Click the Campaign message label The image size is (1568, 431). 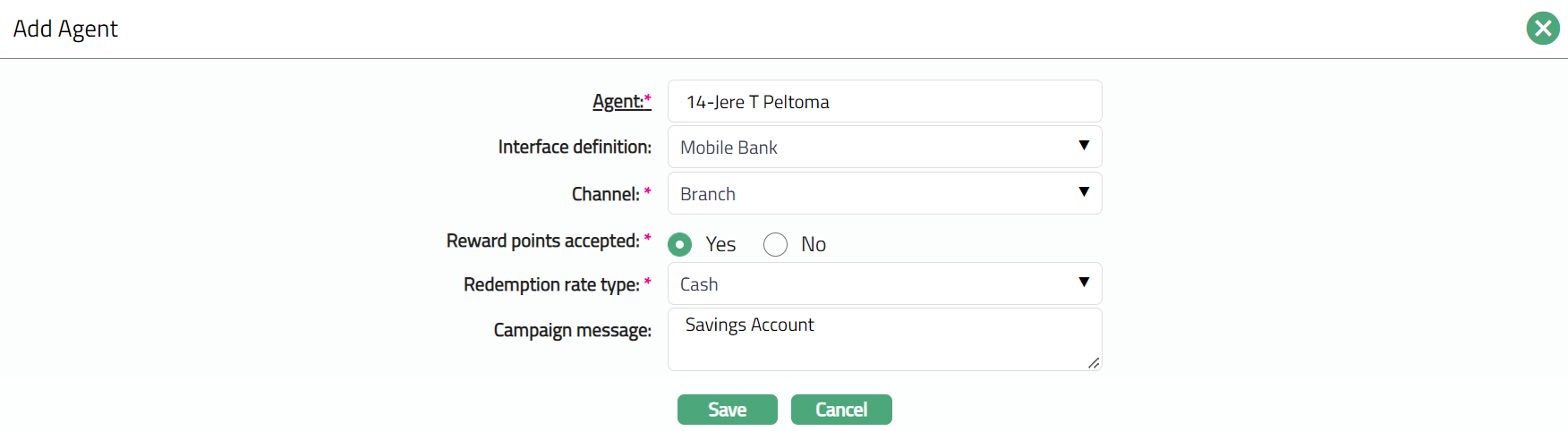(x=572, y=331)
